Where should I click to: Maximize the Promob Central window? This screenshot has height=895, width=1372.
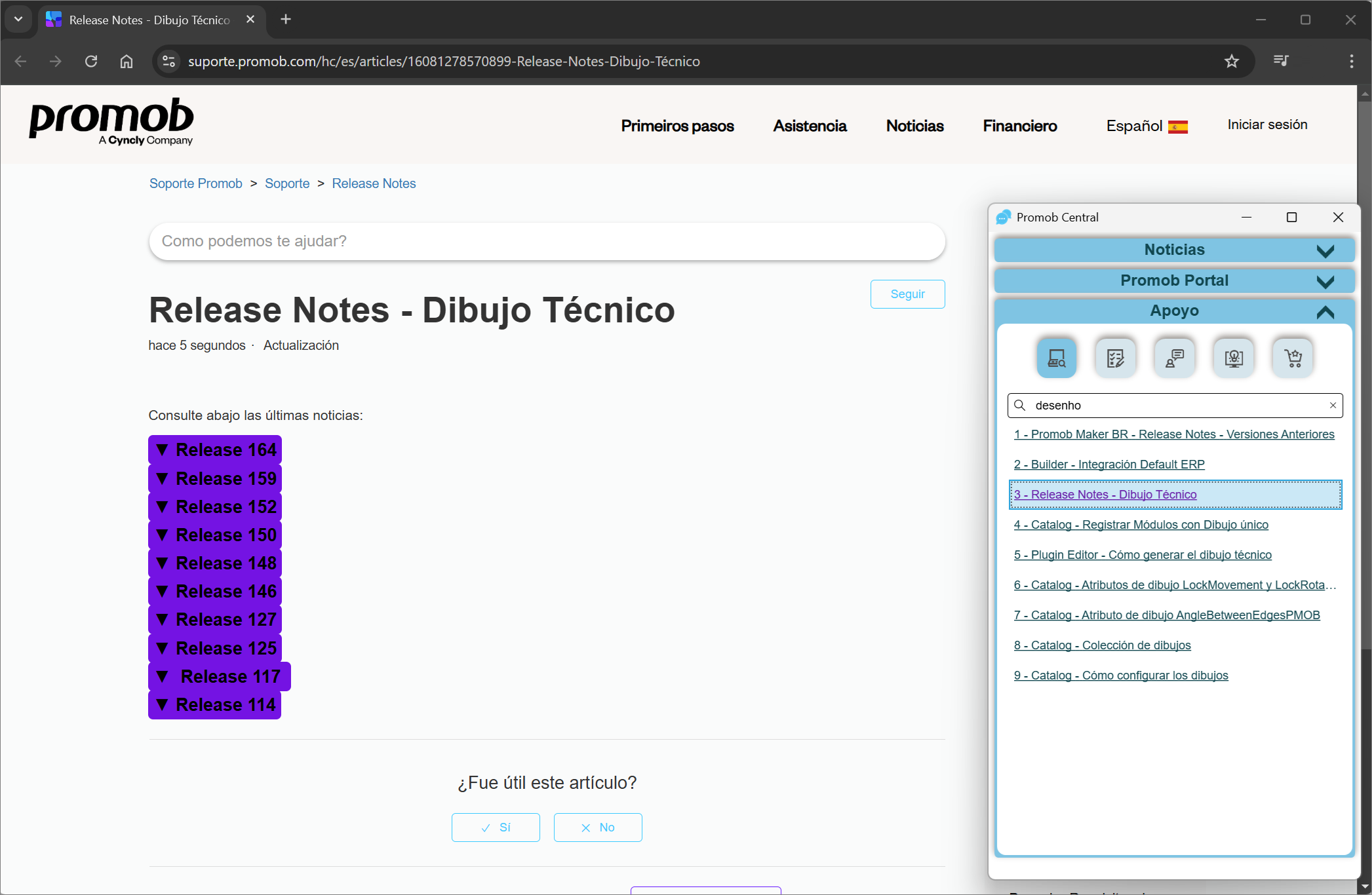pos(1291,218)
